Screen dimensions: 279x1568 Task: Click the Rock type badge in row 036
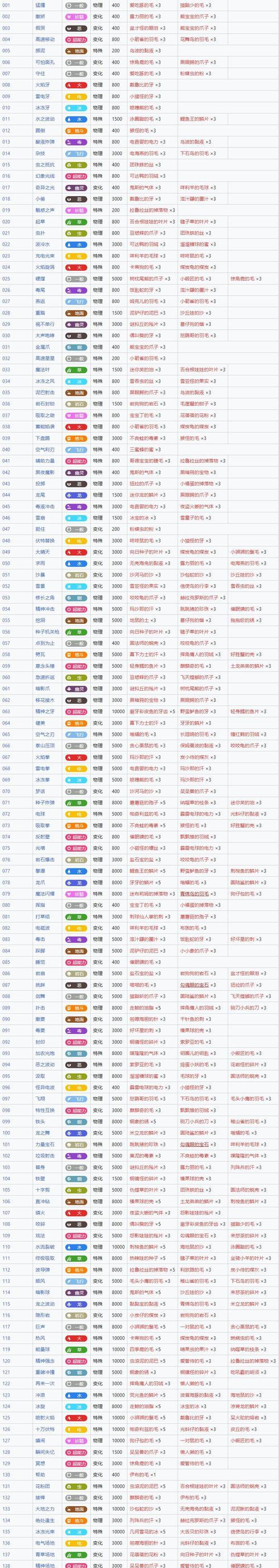pyautogui.click(x=75, y=404)
